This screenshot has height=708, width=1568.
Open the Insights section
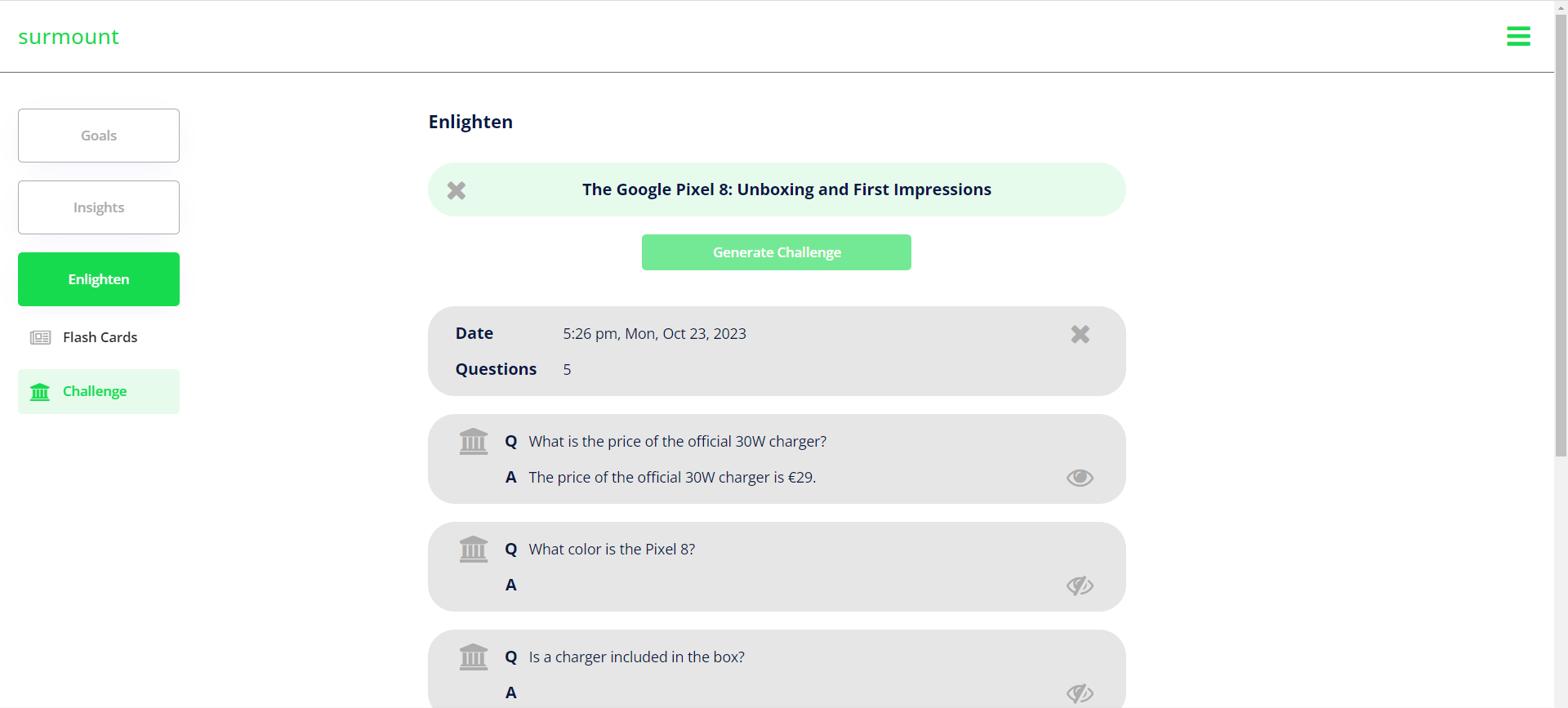99,207
